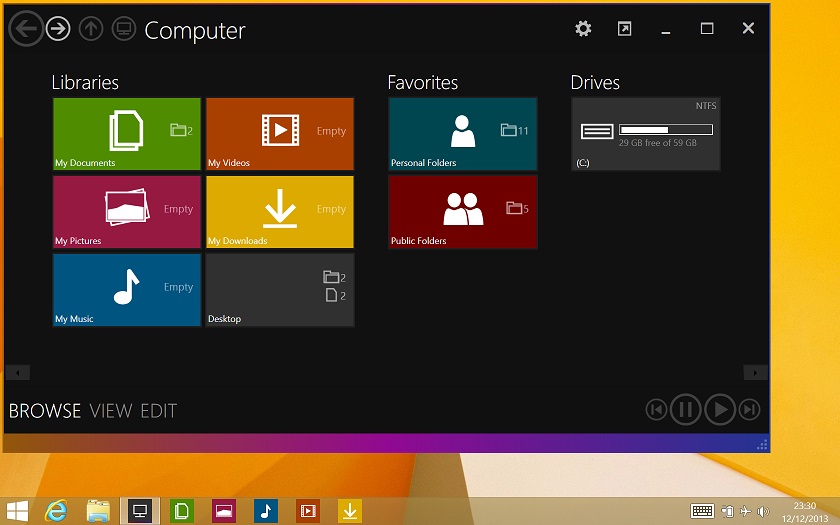
Task: Open the Personal Folders favorite tile
Action: pos(463,134)
